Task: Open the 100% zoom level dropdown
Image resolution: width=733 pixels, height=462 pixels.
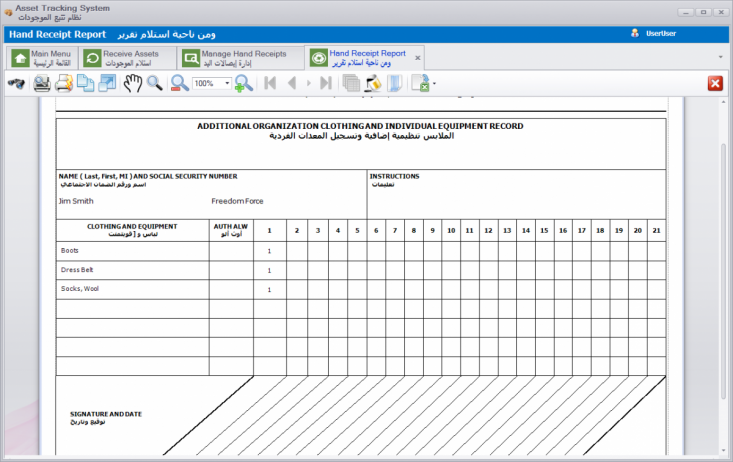Action: pyautogui.click(x=226, y=84)
